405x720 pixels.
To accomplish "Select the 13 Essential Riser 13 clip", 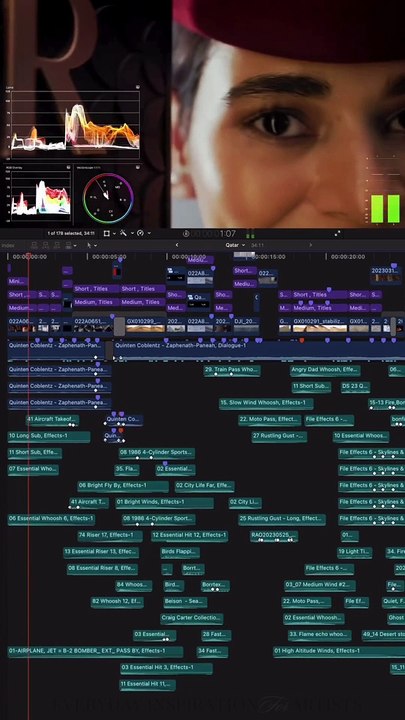I will (x=101, y=552).
